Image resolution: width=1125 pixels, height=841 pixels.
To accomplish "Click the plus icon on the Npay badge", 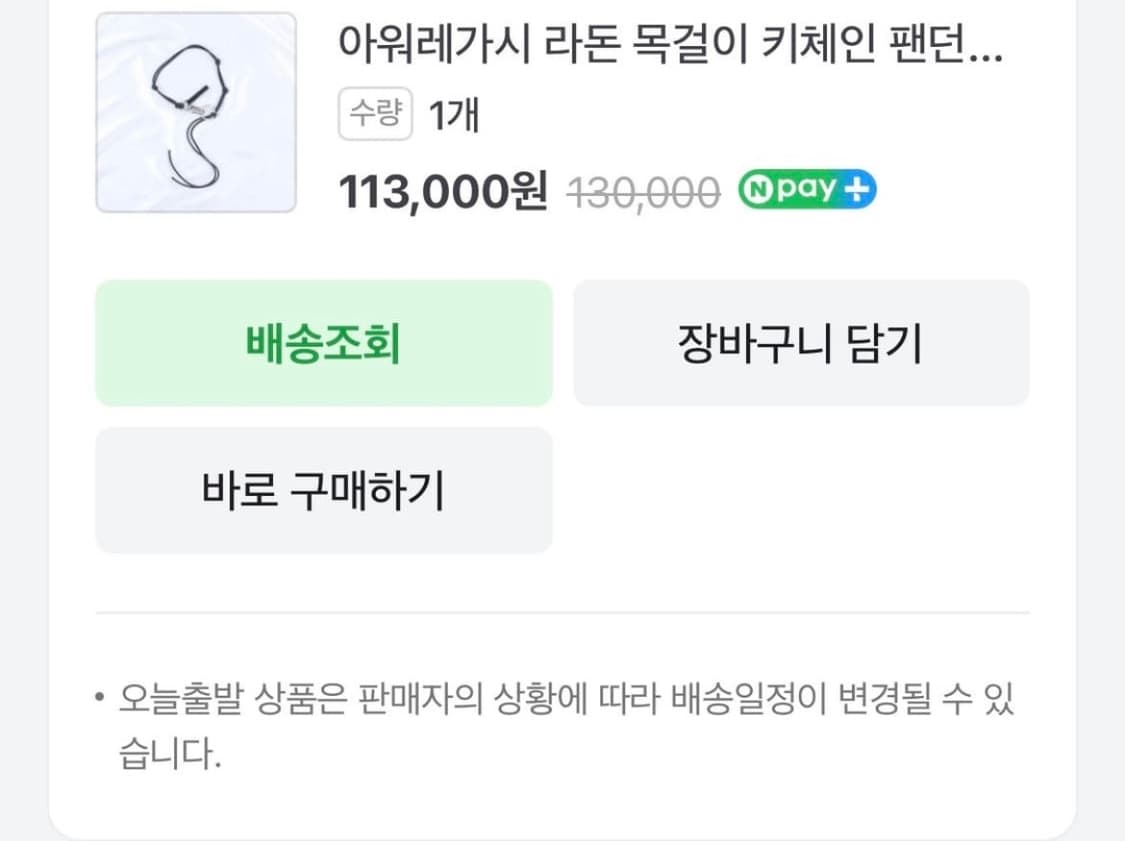I will click(856, 188).
